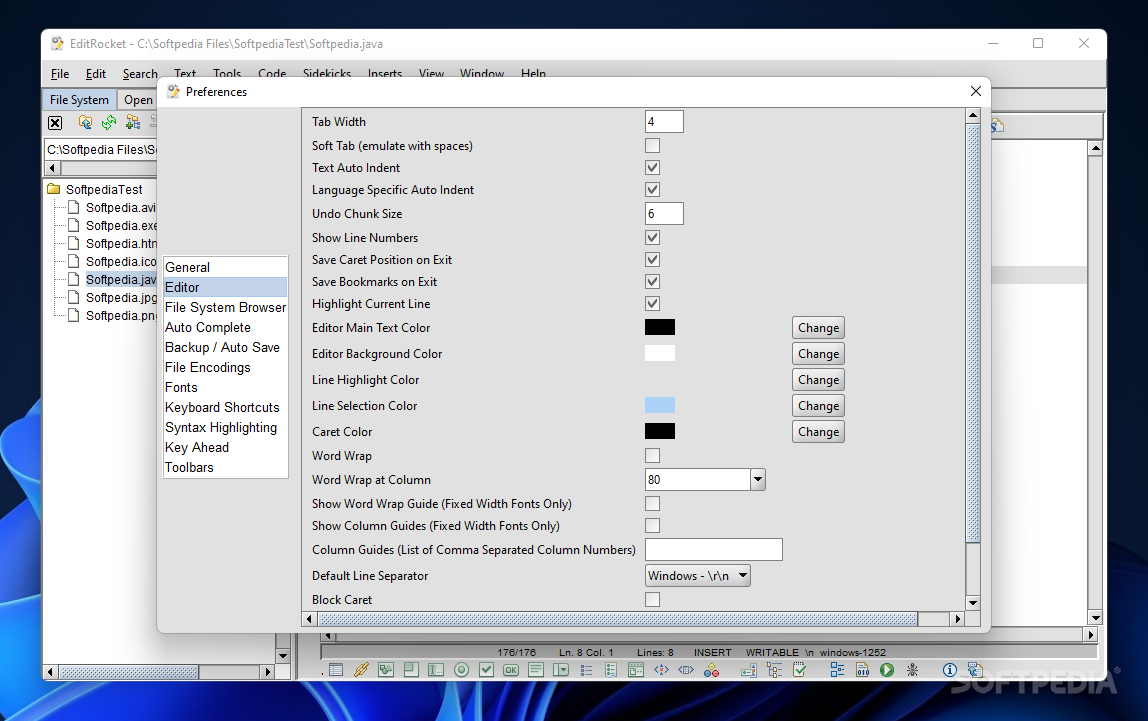
Task: Change the Caret Color
Action: (819, 432)
